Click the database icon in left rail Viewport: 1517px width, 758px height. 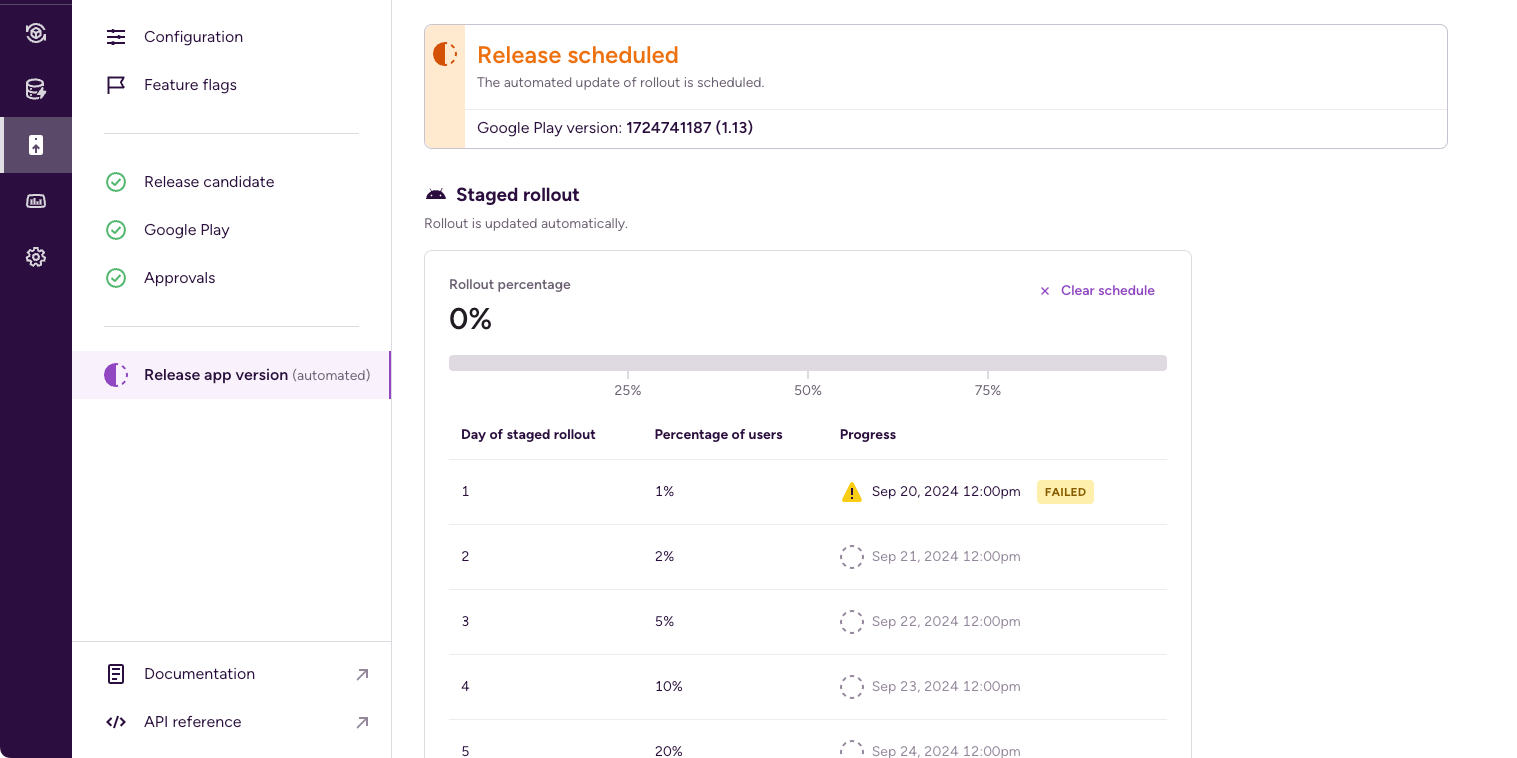pos(36,90)
